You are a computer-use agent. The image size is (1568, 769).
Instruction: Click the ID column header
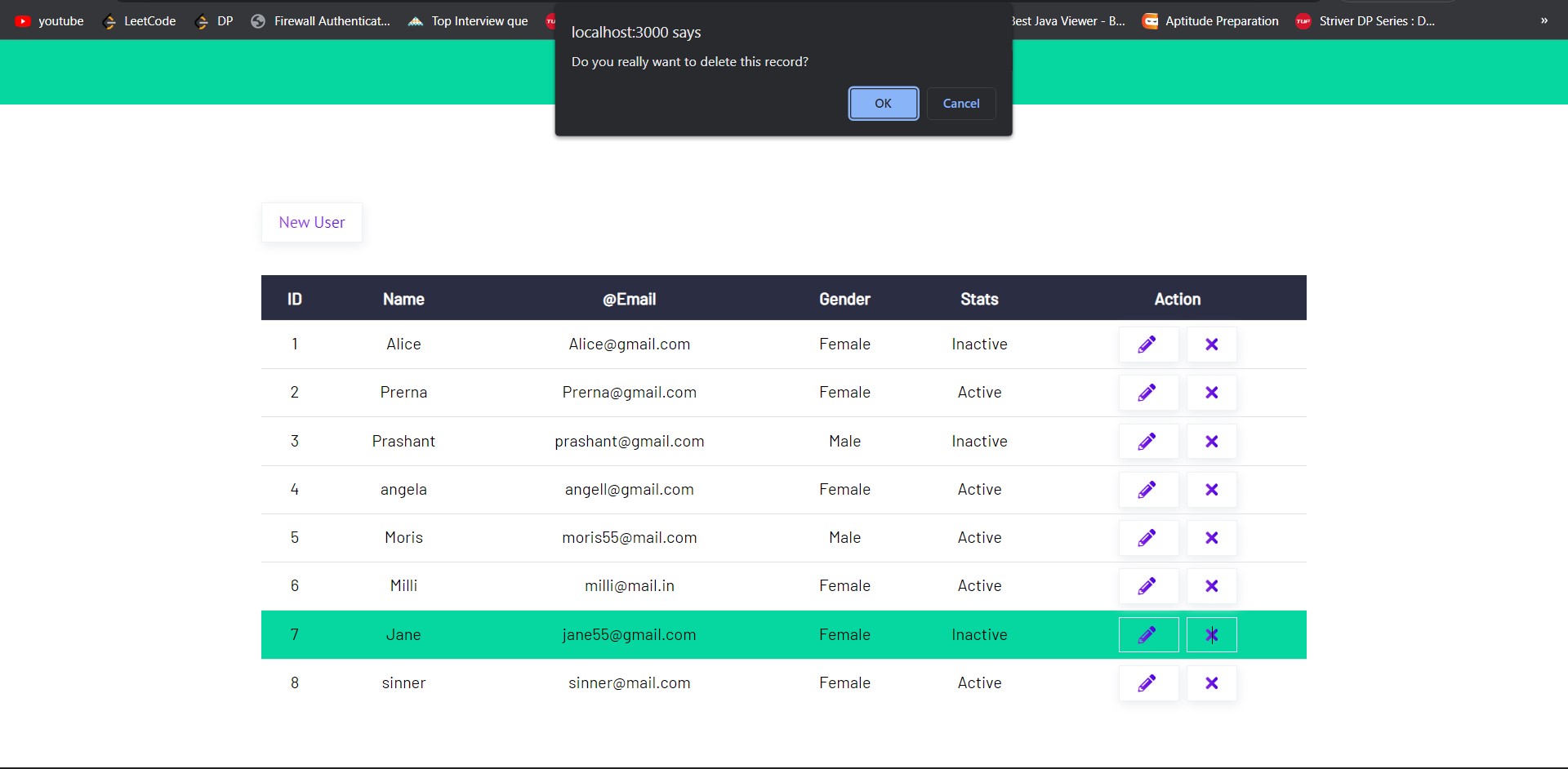(295, 300)
